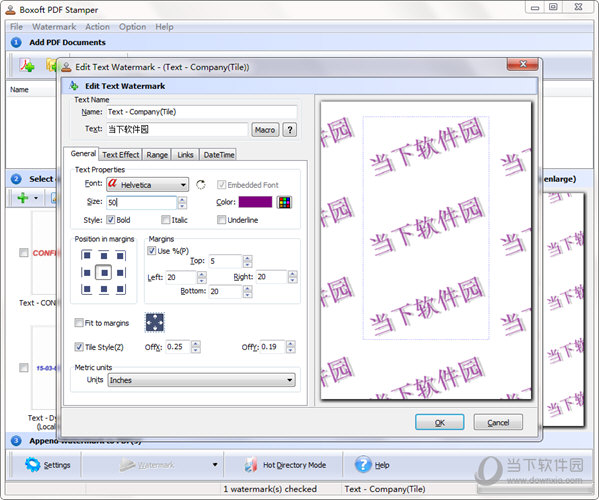Toggle the Use %(P) checkbox

[152, 251]
